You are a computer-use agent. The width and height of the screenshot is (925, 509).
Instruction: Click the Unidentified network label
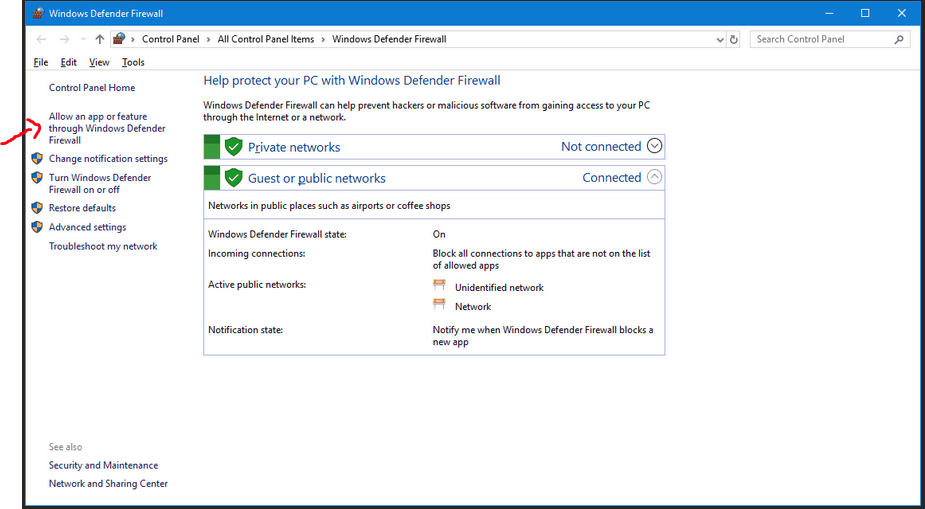(499, 287)
